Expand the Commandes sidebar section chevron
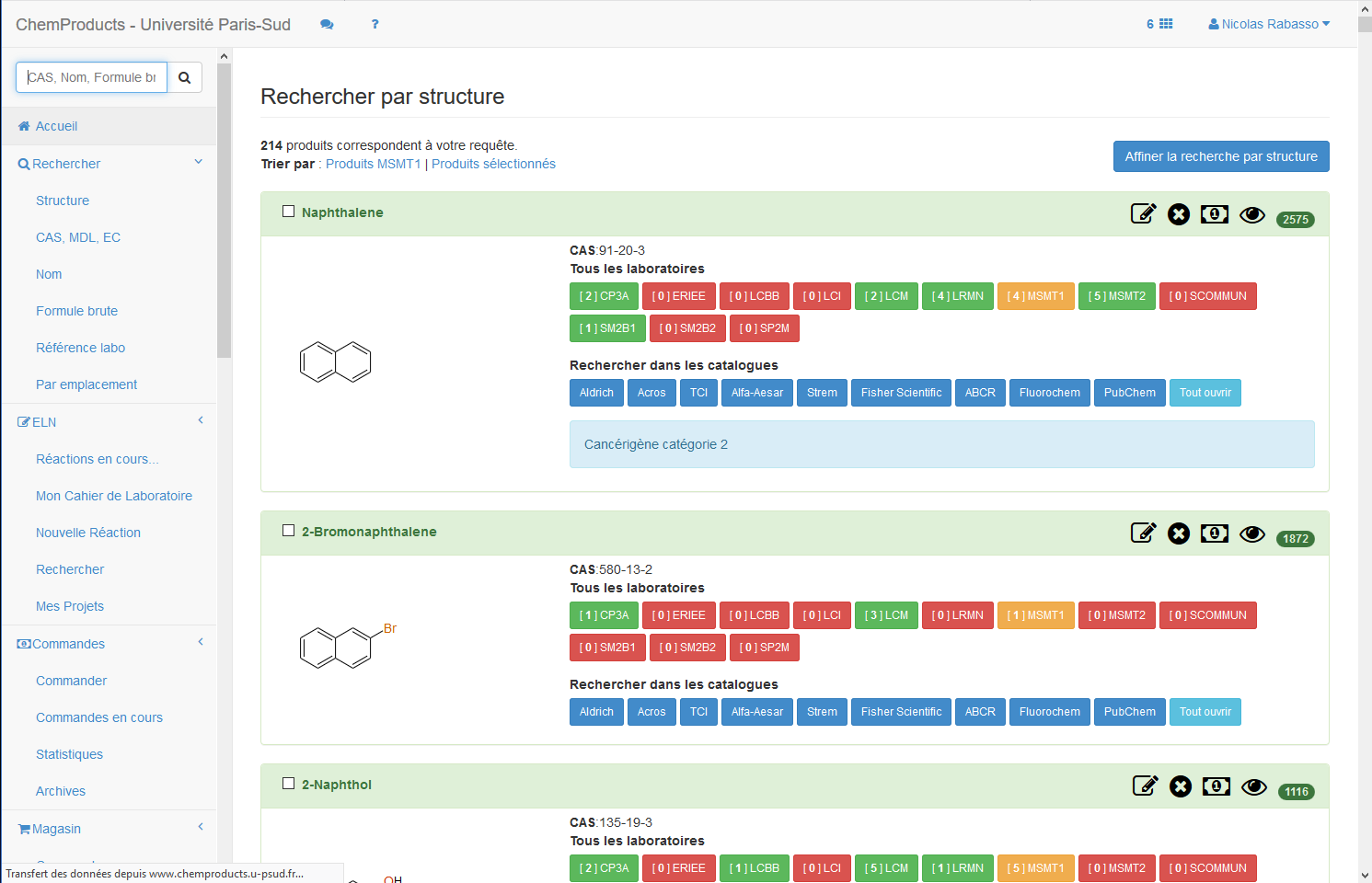This screenshot has height=883, width=1372. (x=201, y=642)
